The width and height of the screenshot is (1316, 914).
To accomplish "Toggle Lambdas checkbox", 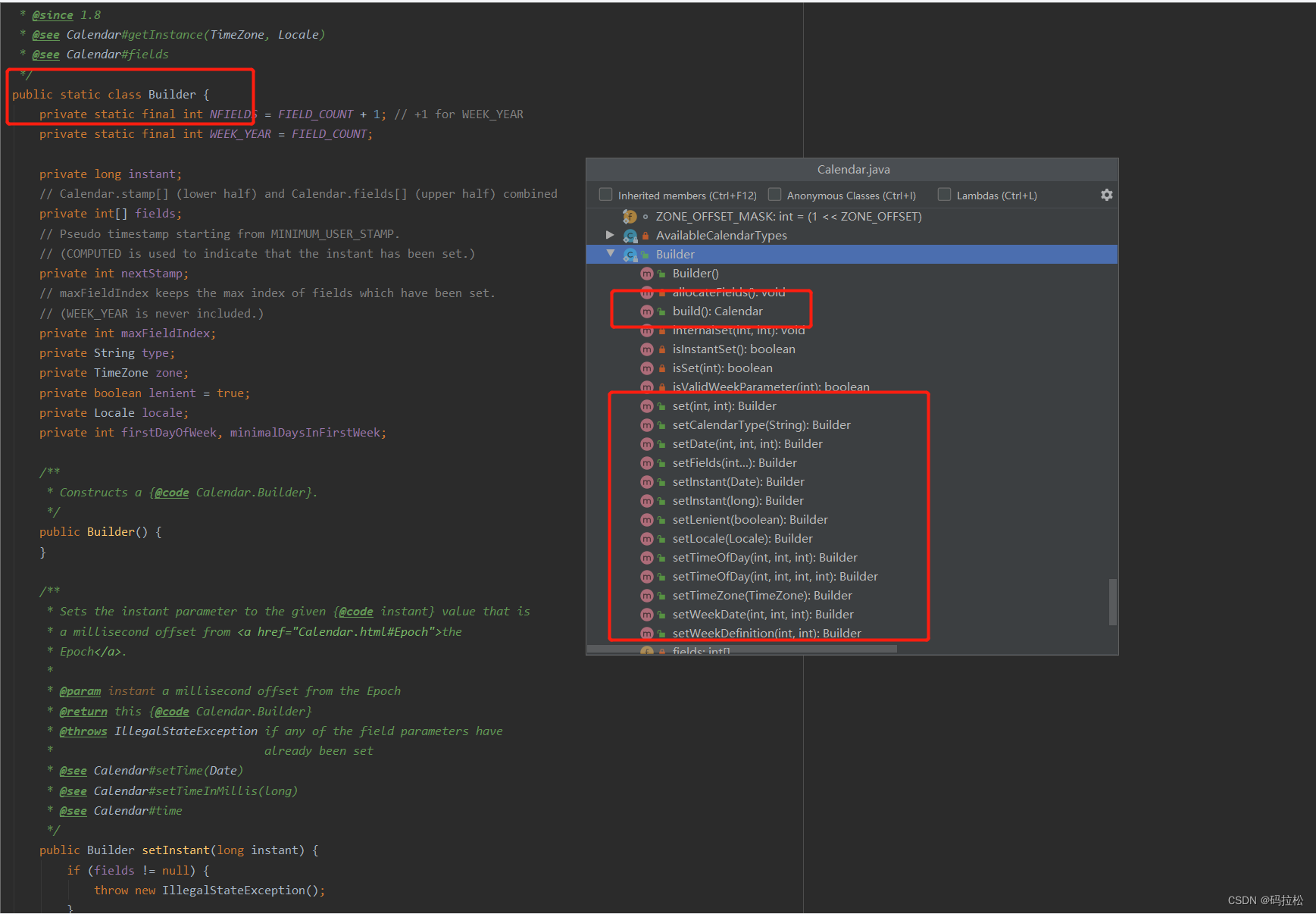I will (944, 195).
